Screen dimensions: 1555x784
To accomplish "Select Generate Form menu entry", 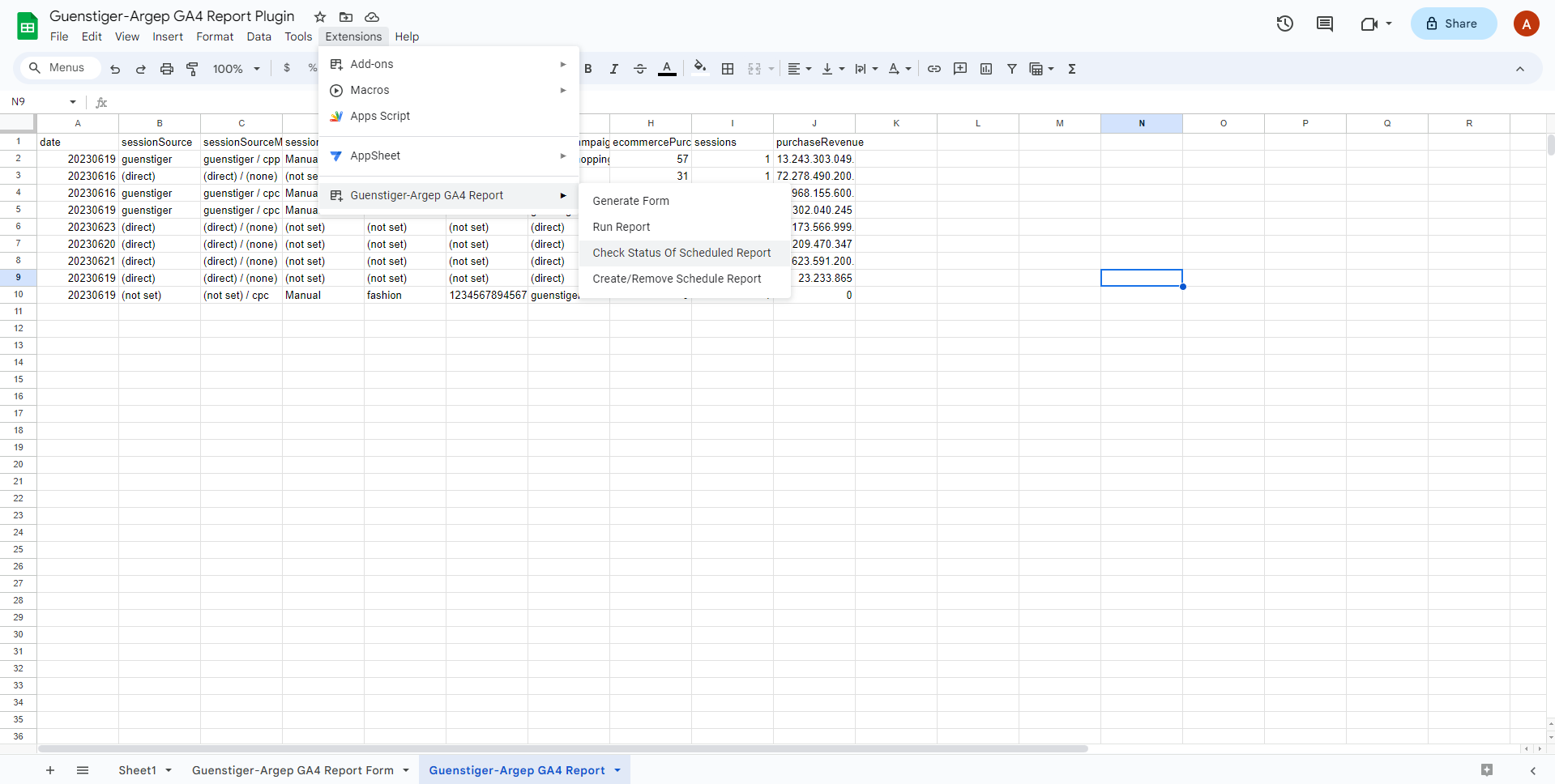I will [x=685, y=201].
